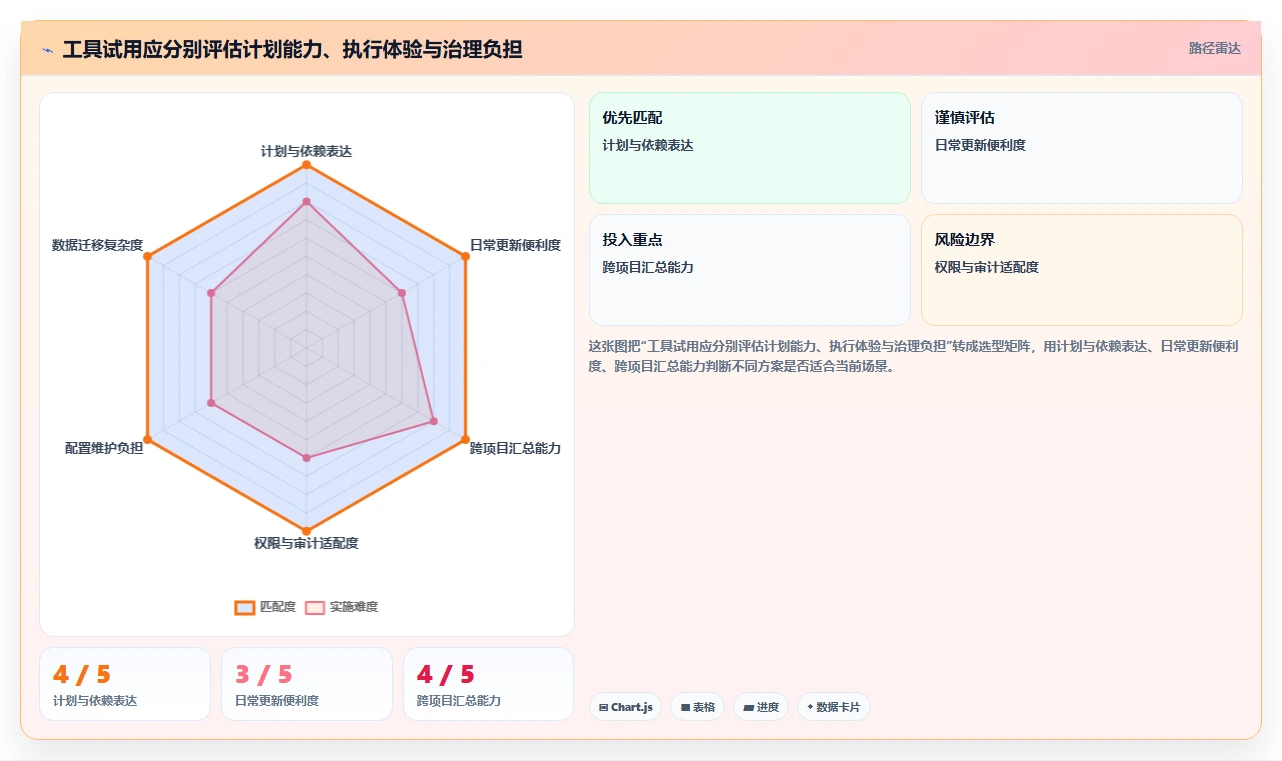The width and height of the screenshot is (1282, 761).
Task: Open the 投入重点 card
Action: click(750, 270)
